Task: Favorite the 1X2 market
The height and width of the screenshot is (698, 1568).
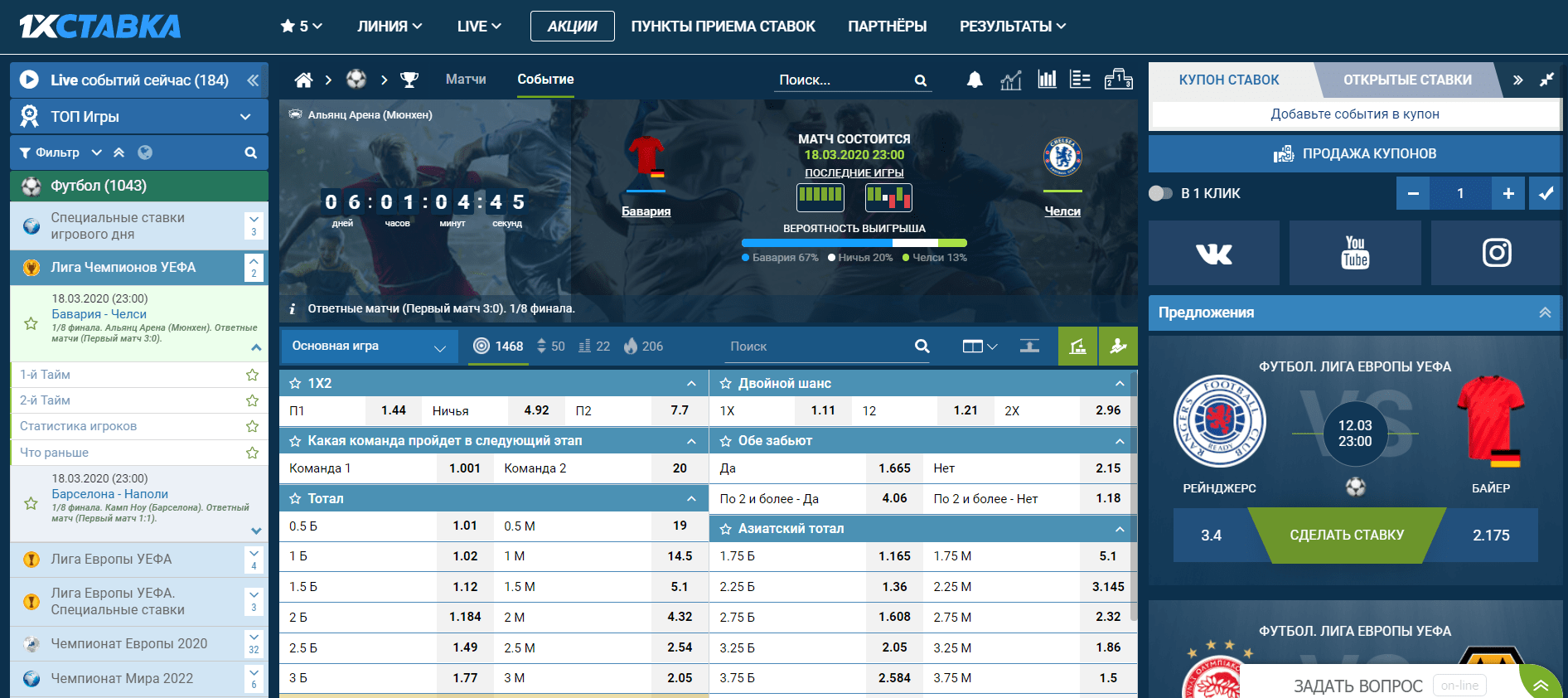Action: click(295, 384)
